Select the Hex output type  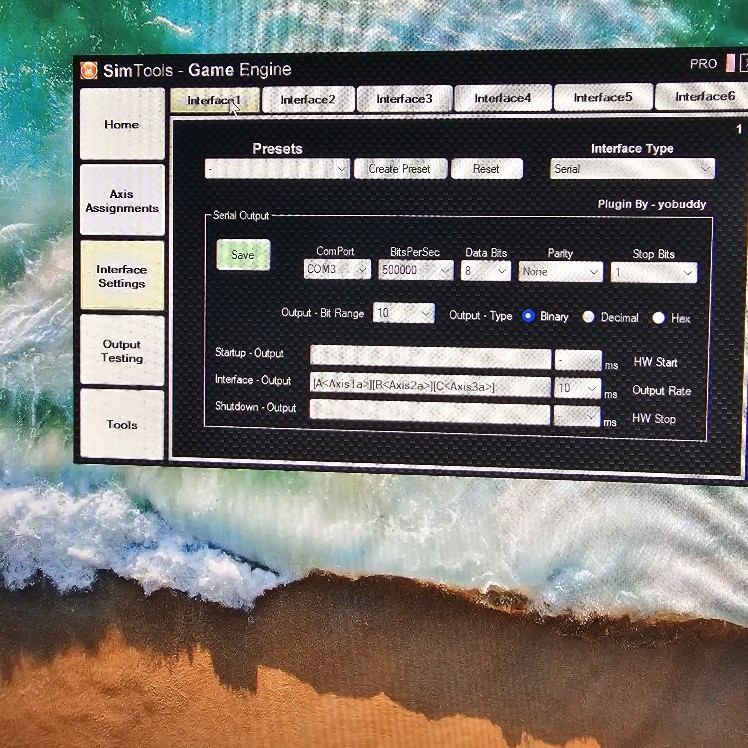click(x=658, y=318)
